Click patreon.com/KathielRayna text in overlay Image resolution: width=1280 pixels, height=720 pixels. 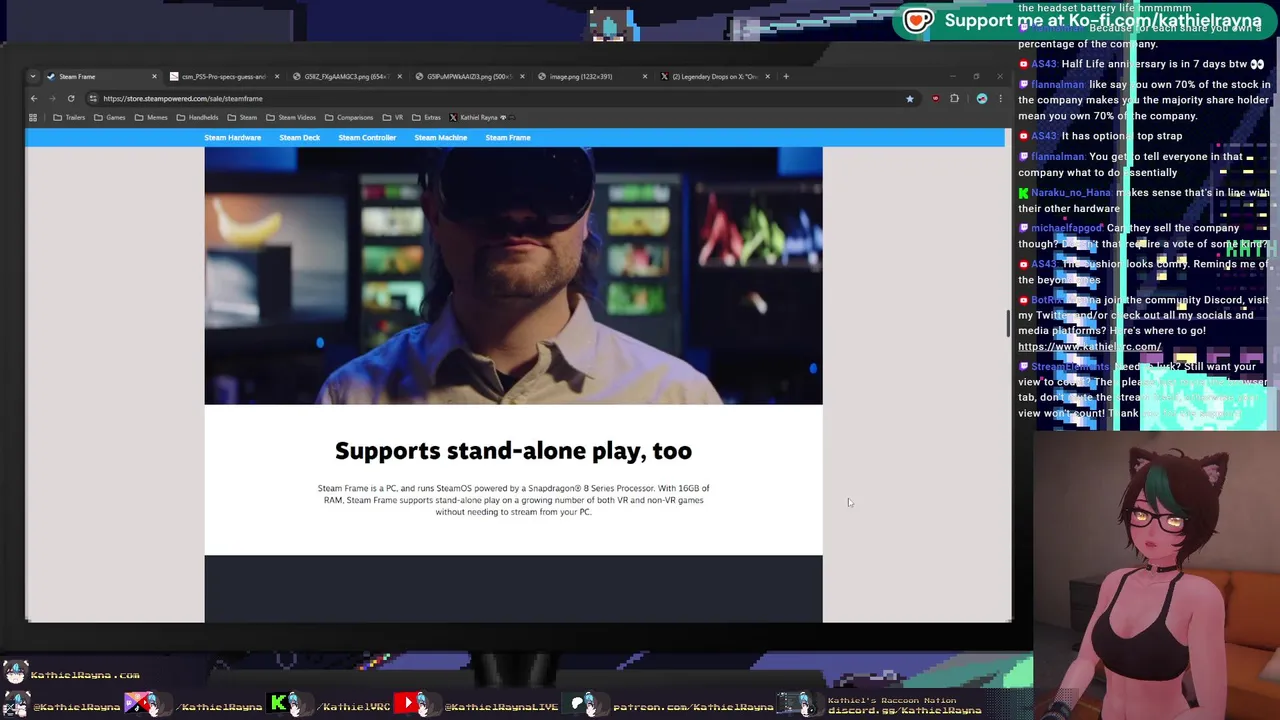[x=693, y=707]
